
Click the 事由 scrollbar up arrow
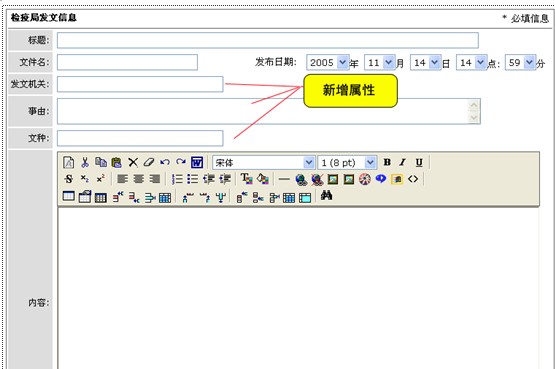click(474, 105)
